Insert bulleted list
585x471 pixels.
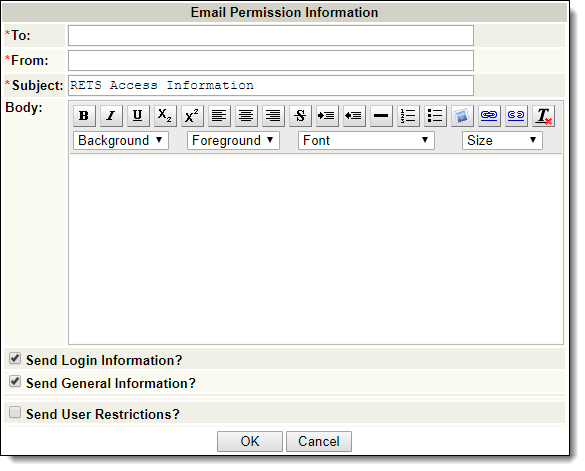[435, 116]
